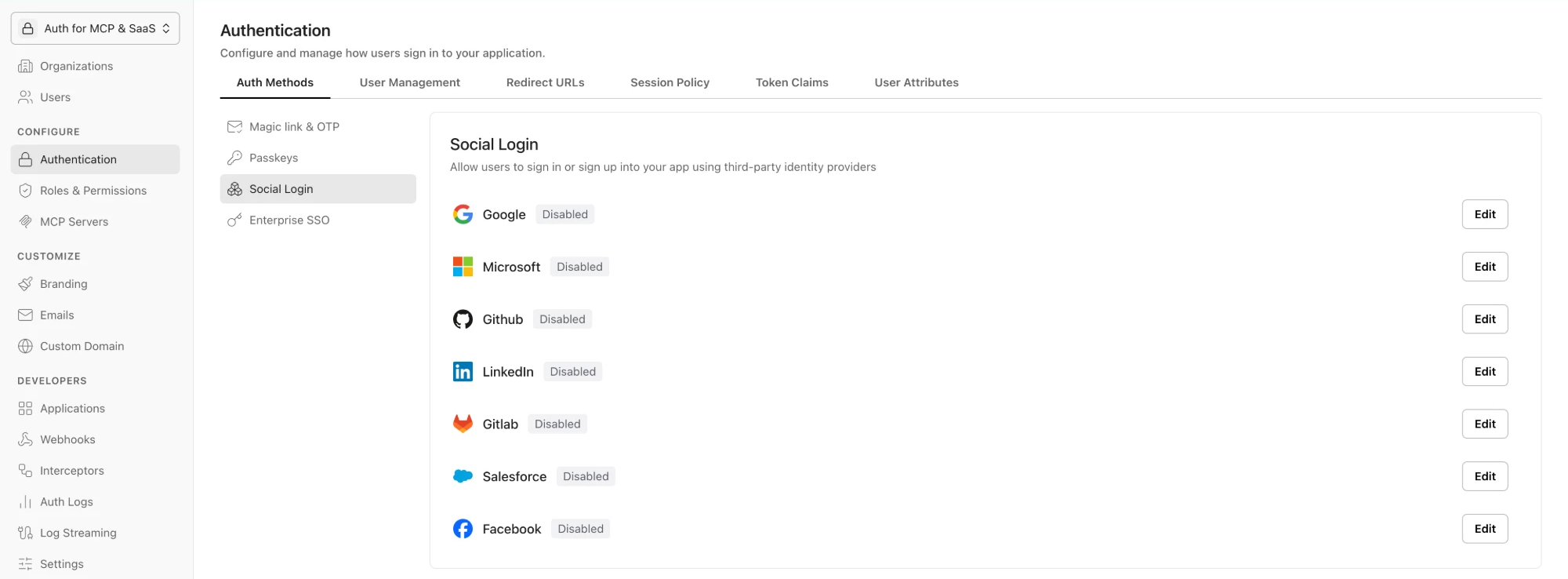The height and width of the screenshot is (579, 1568).
Task: Click the Github logo icon
Action: click(463, 319)
